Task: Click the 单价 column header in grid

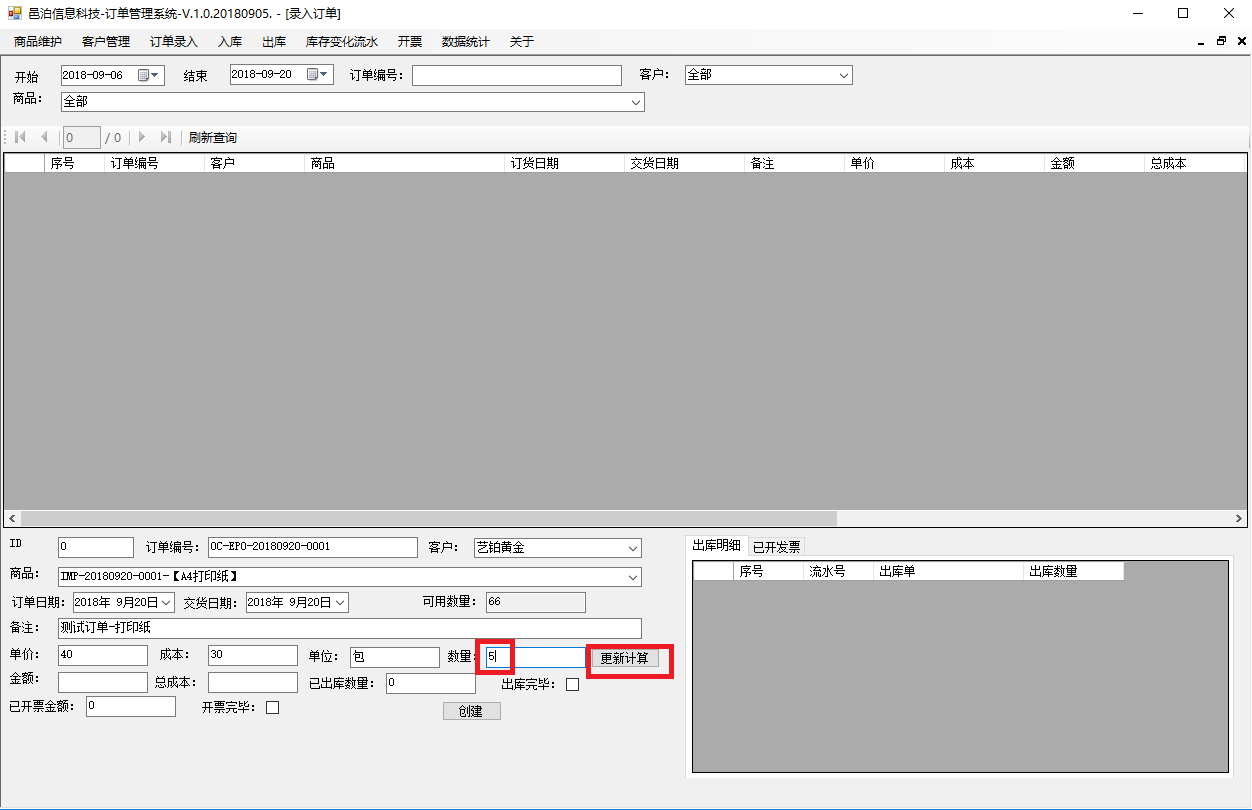Action: click(895, 163)
